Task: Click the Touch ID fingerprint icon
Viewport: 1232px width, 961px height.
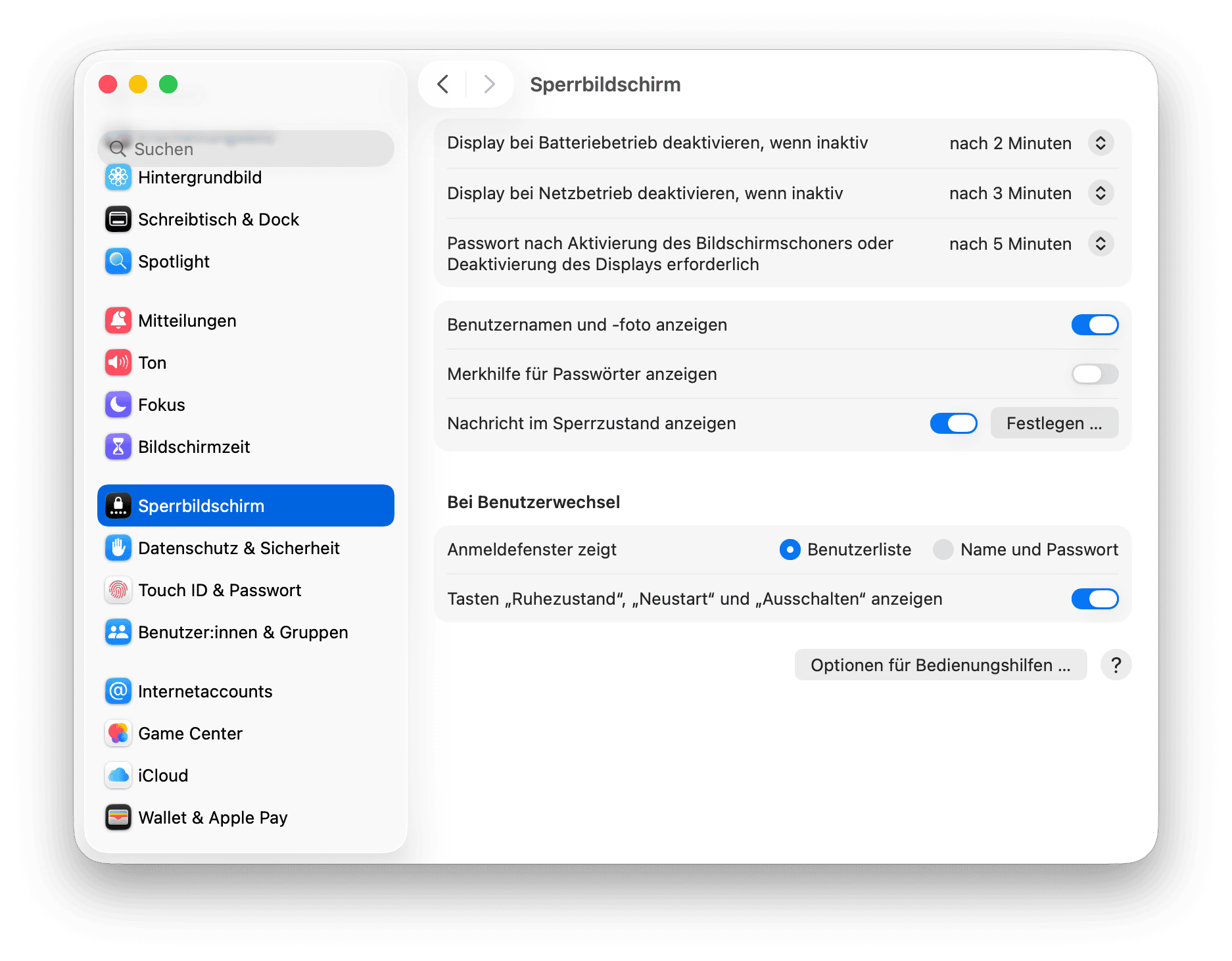Action: 118,590
